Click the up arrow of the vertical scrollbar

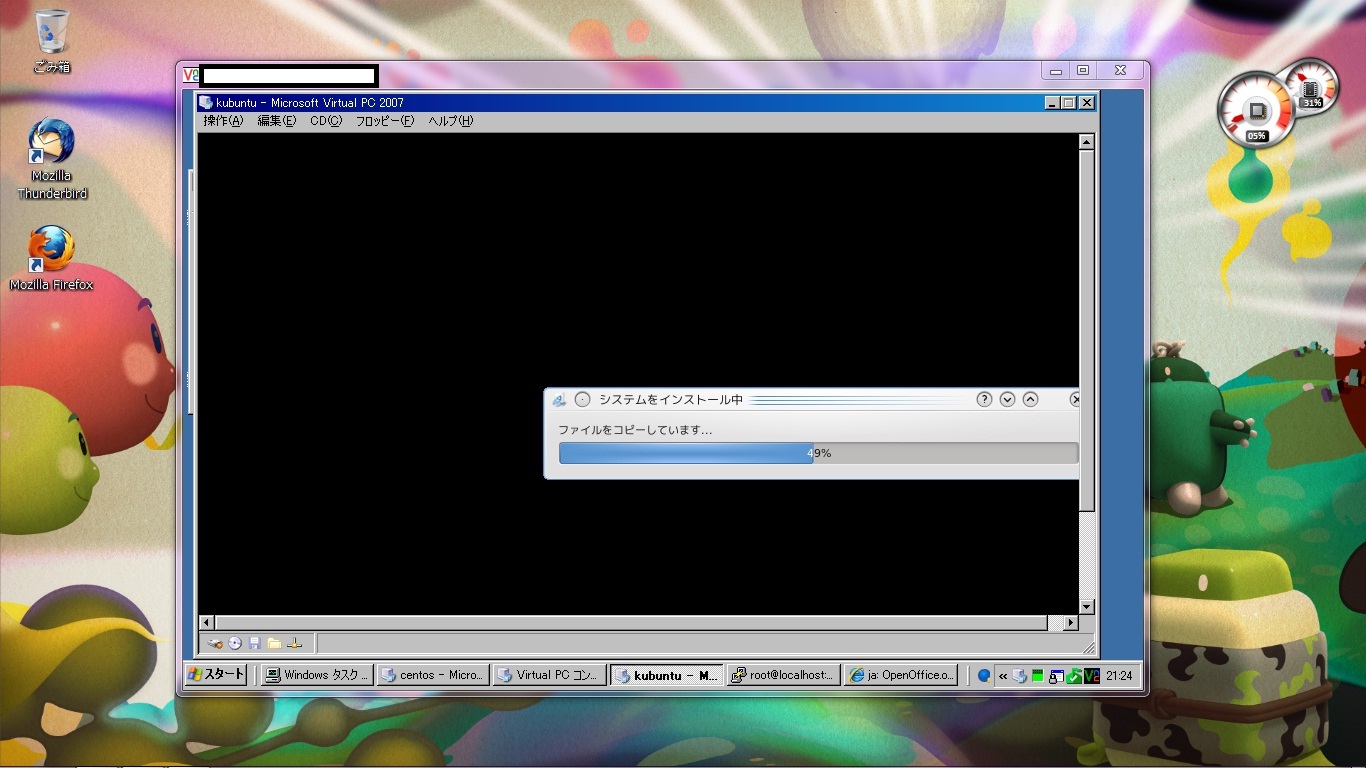pos(1087,142)
